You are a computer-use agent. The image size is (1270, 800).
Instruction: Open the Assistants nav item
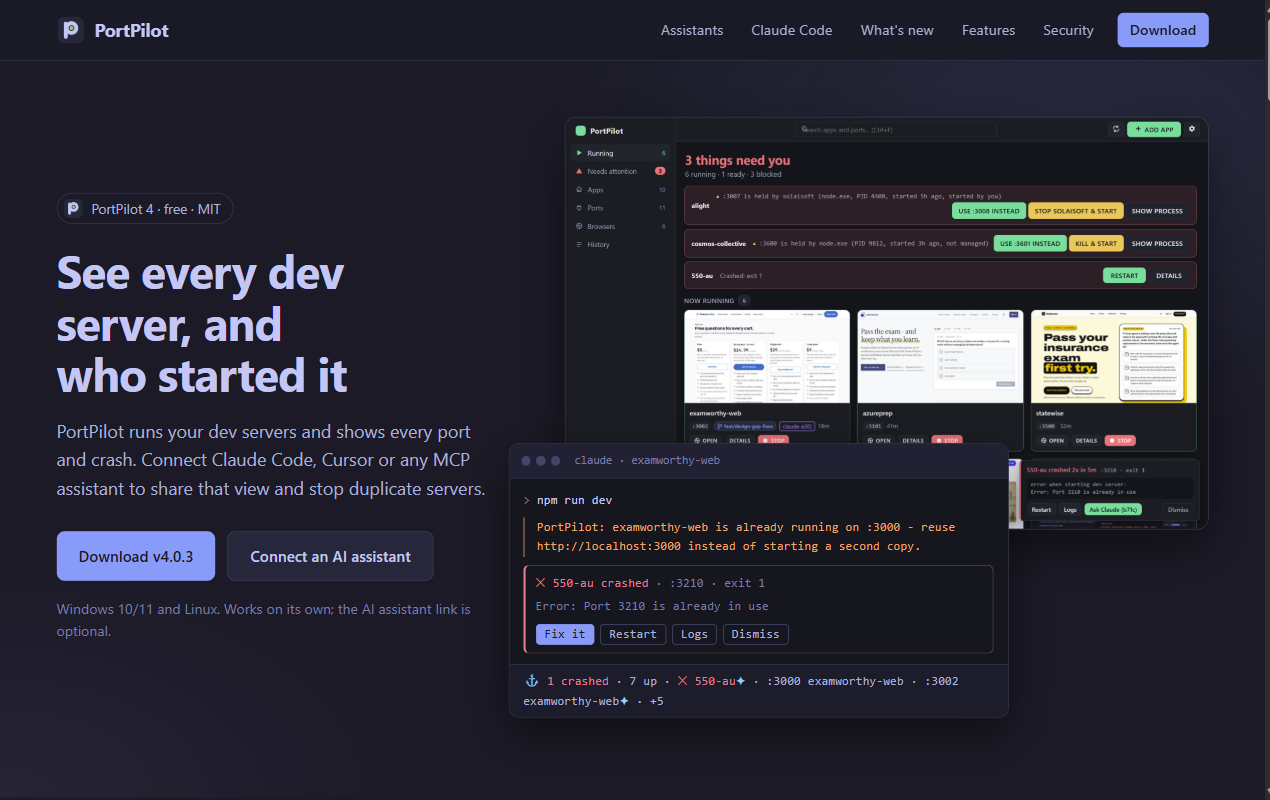692,30
